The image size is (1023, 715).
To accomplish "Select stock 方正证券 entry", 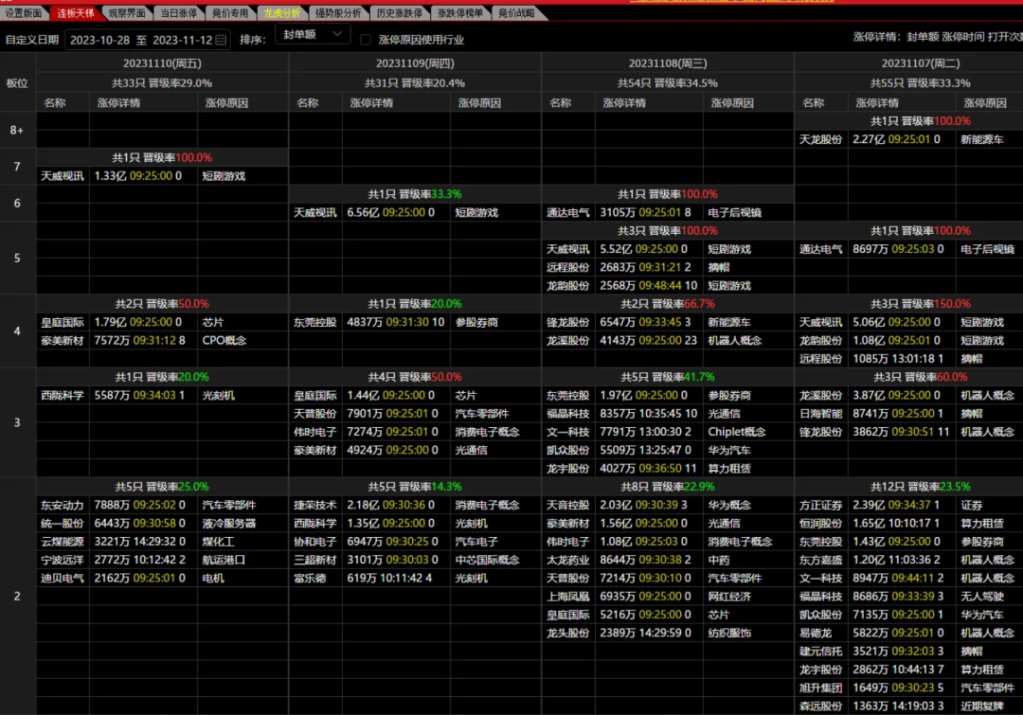I will pyautogui.click(x=819, y=505).
